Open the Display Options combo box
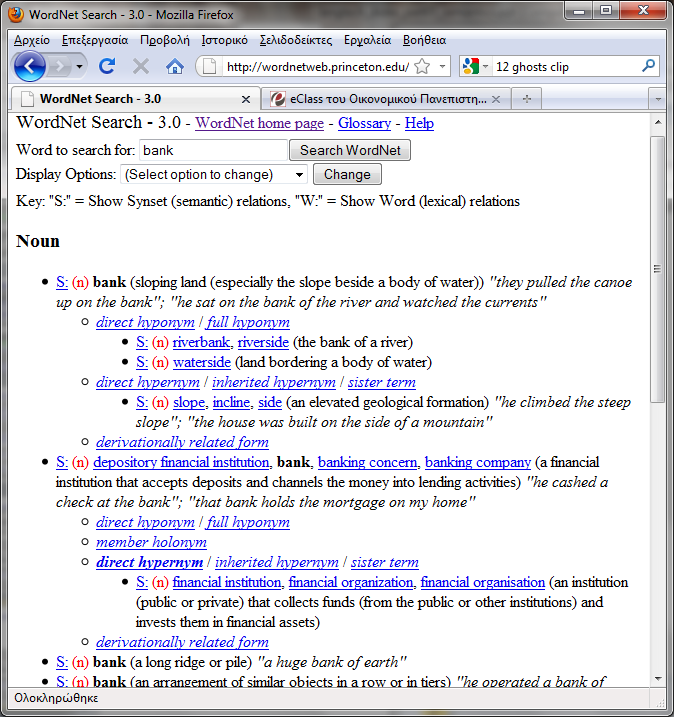Viewport: 674px width, 717px height. click(x=214, y=175)
